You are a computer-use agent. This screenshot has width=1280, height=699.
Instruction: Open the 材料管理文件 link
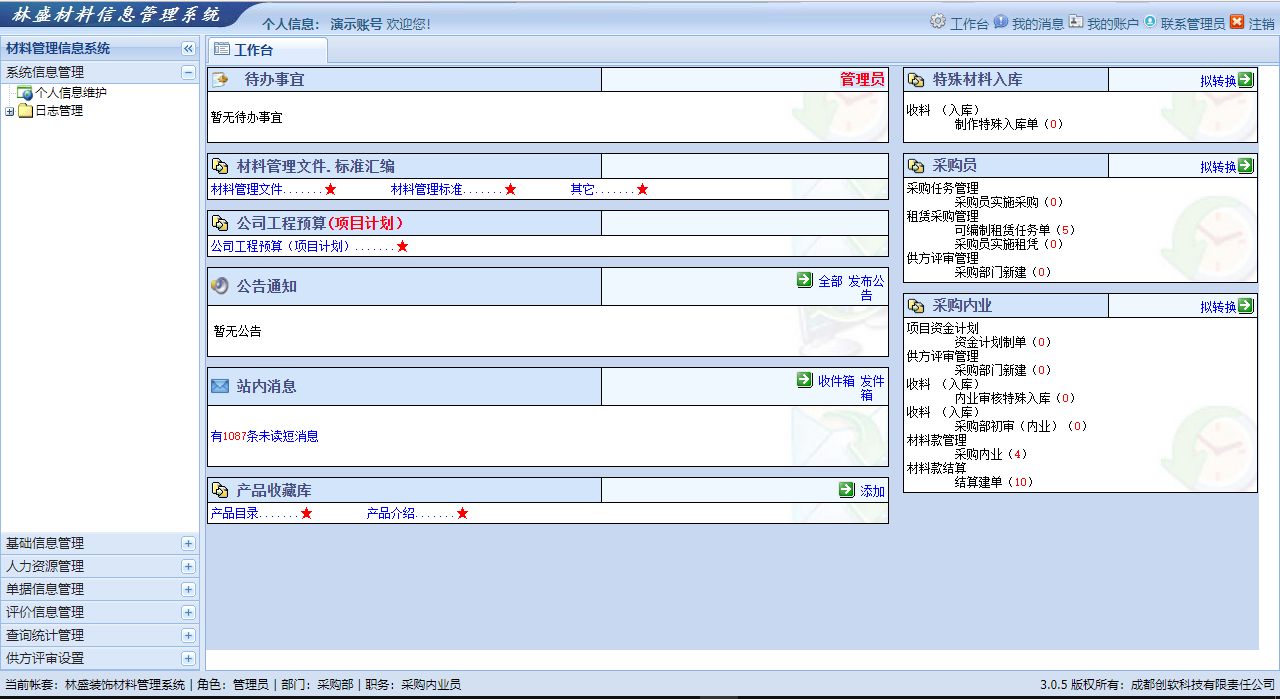[x=247, y=189]
